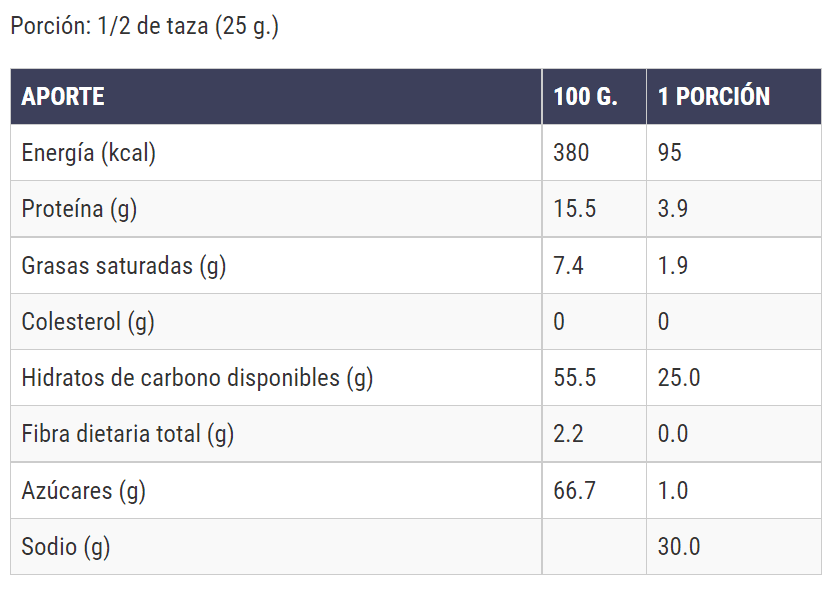The image size is (835, 593).
Task: Click the 2.2 fiber value
Action: coord(568,435)
